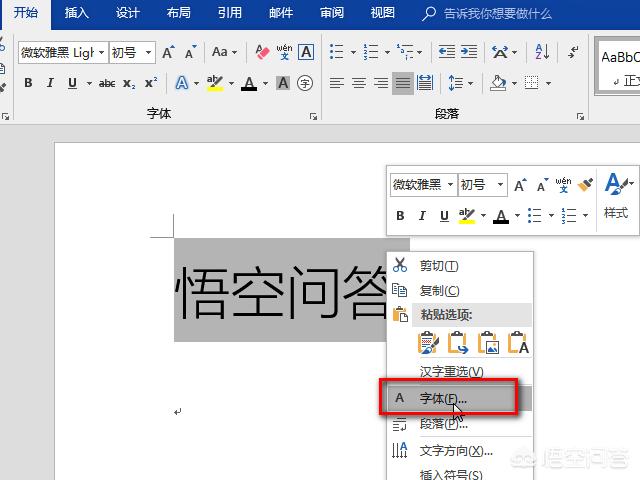Open ribbon font size dropdown
Viewport: 640px width, 480px height.
(x=149, y=52)
